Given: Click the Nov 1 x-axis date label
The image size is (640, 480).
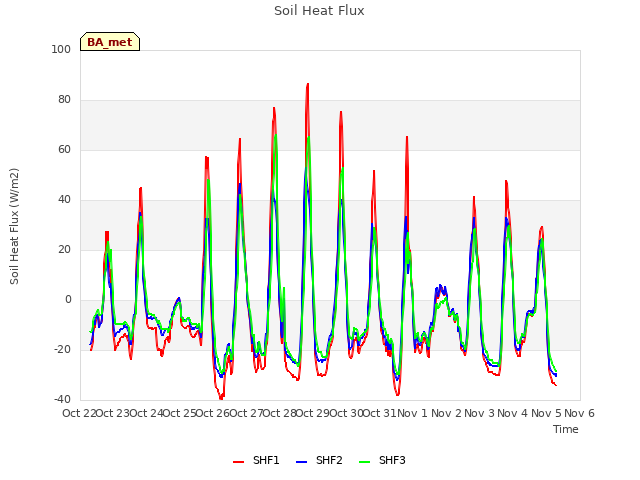Looking at the screenshot, I should [412, 413].
